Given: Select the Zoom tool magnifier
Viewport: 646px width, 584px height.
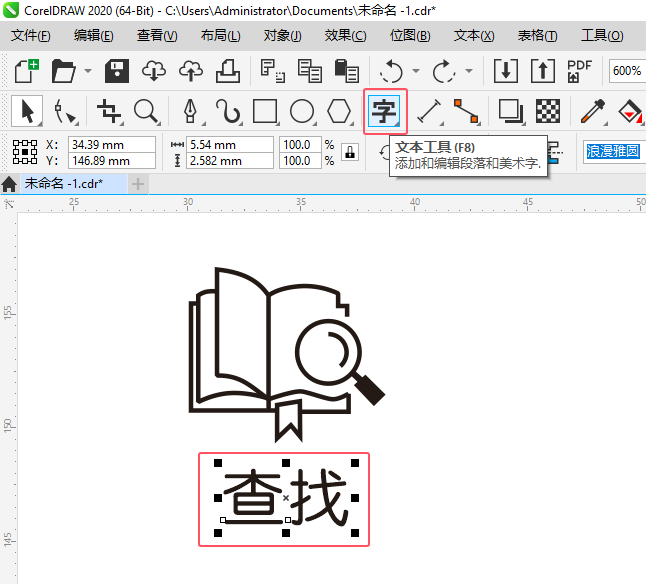Looking at the screenshot, I should 146,111.
